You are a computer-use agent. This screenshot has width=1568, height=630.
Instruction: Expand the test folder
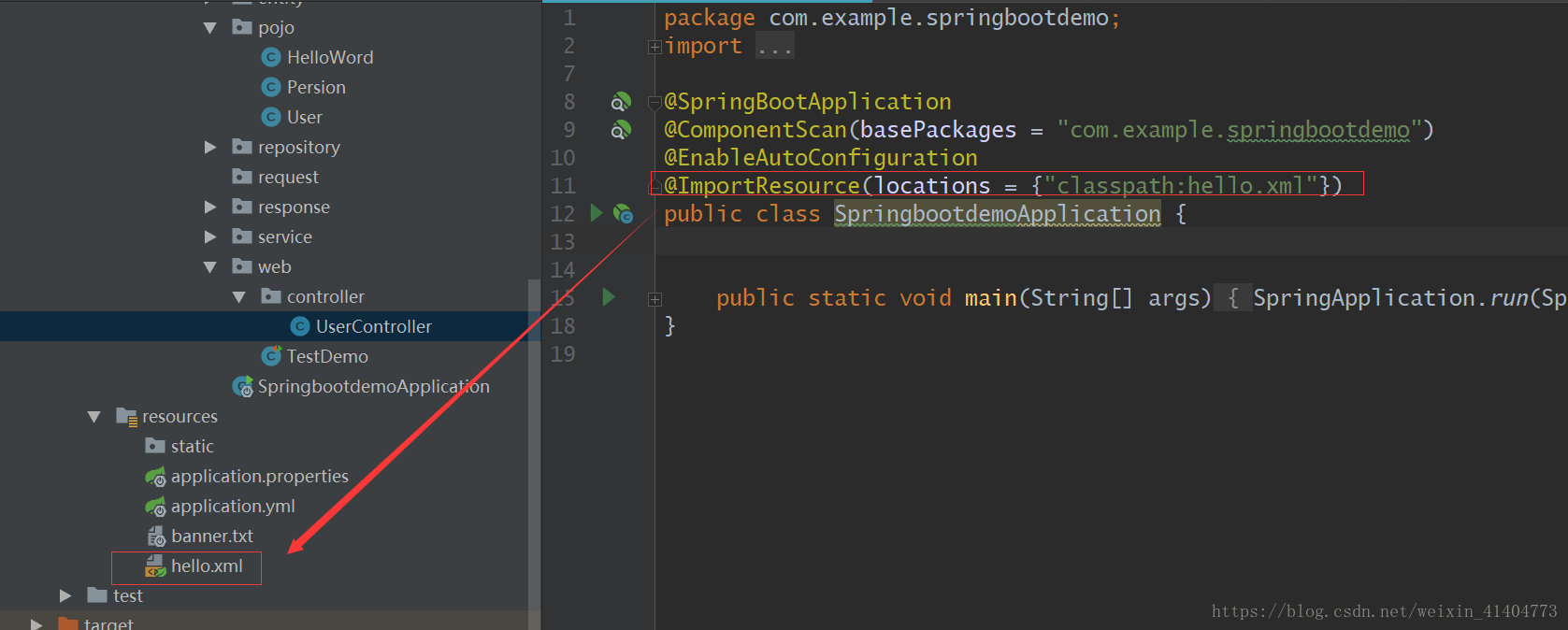(x=65, y=595)
